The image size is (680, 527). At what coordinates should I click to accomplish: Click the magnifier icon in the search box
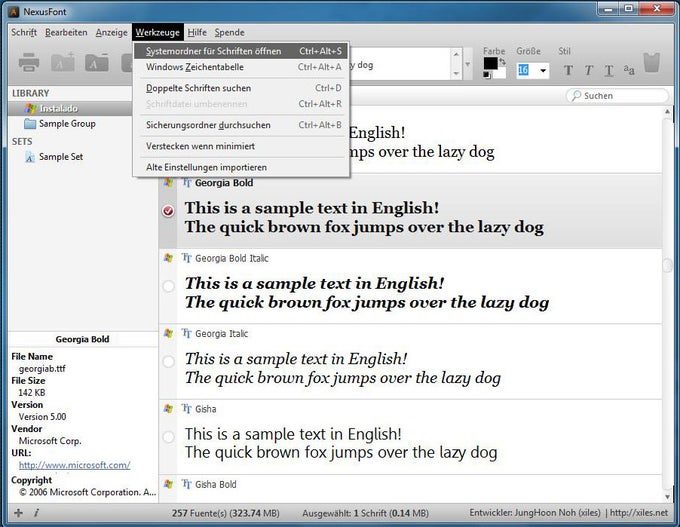[x=576, y=95]
